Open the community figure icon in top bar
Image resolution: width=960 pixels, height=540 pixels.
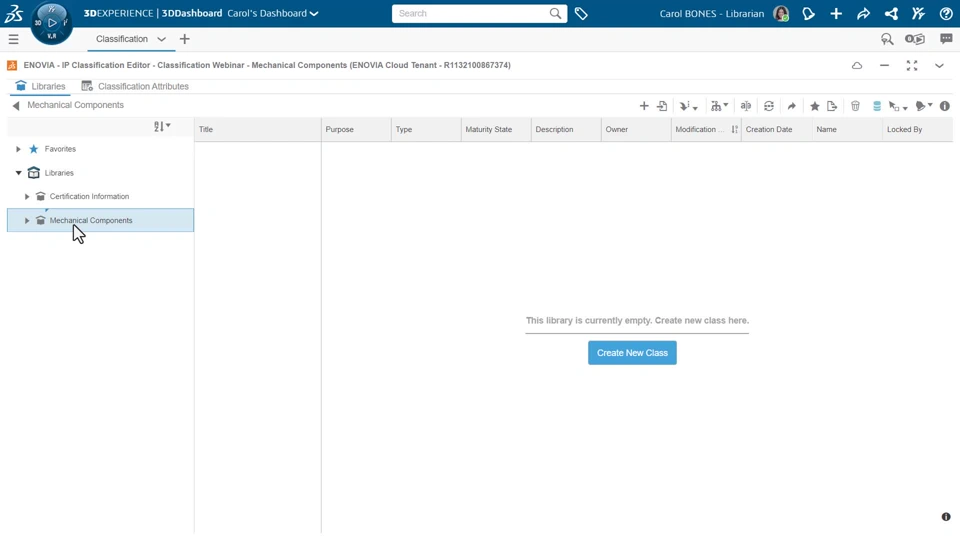tap(918, 13)
